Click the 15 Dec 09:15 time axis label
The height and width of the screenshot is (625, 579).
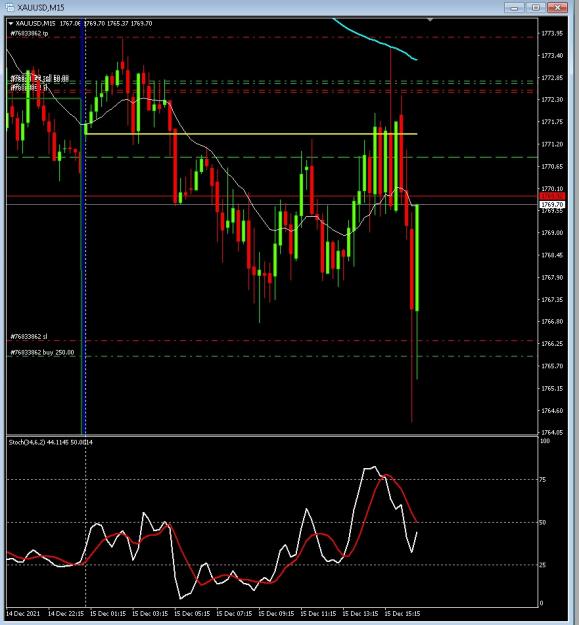coord(276,613)
